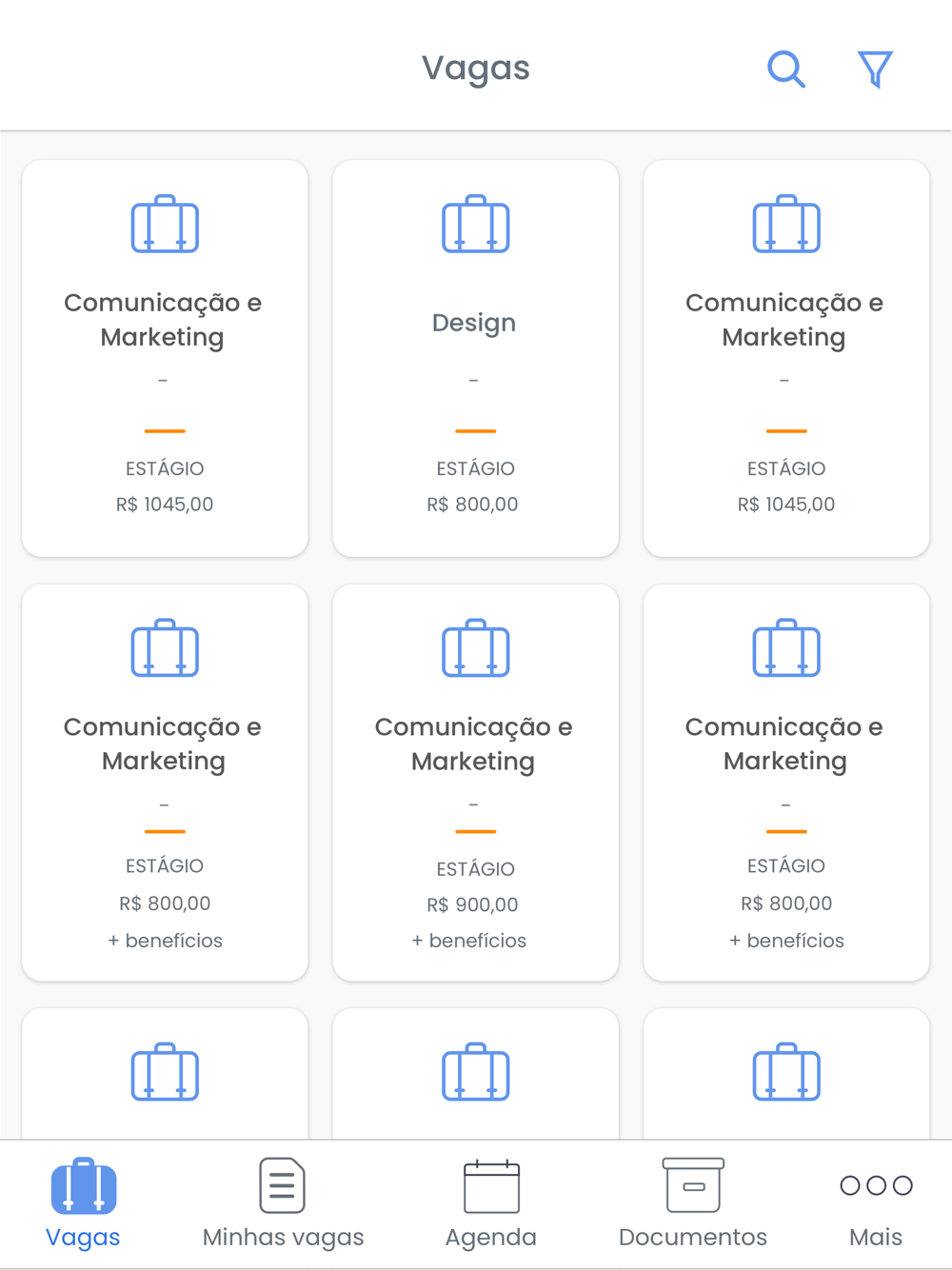
Task: Select the R$ 800,00 salary under Design
Action: tap(473, 505)
